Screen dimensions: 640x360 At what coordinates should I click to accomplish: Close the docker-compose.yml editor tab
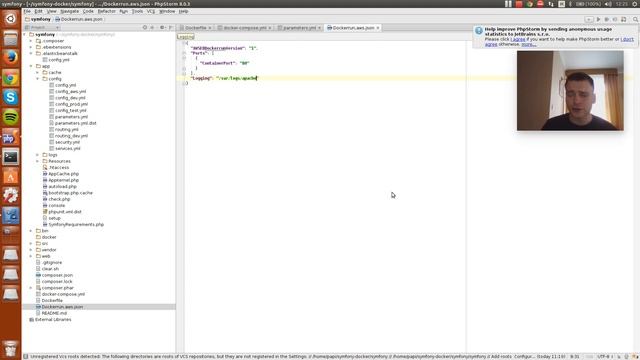[270, 28]
